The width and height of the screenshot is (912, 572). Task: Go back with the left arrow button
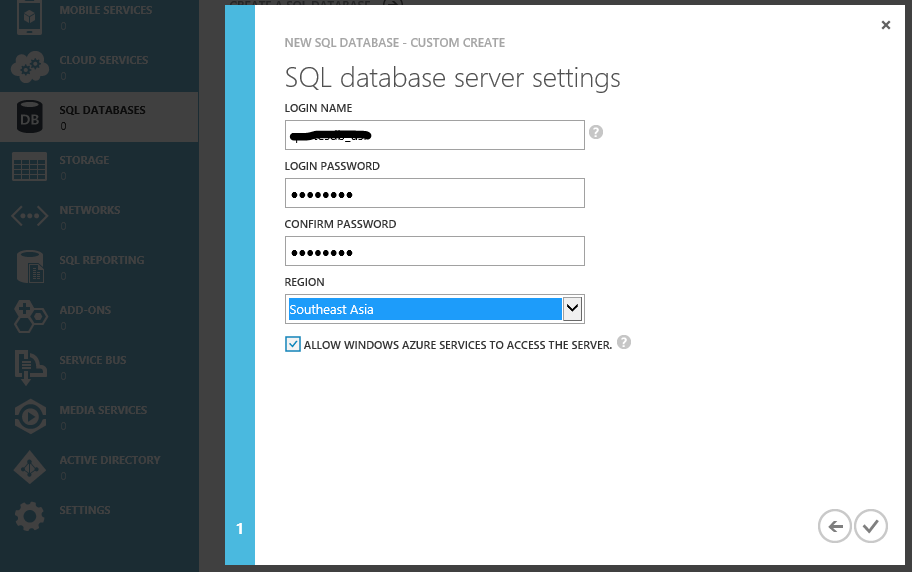(835, 526)
